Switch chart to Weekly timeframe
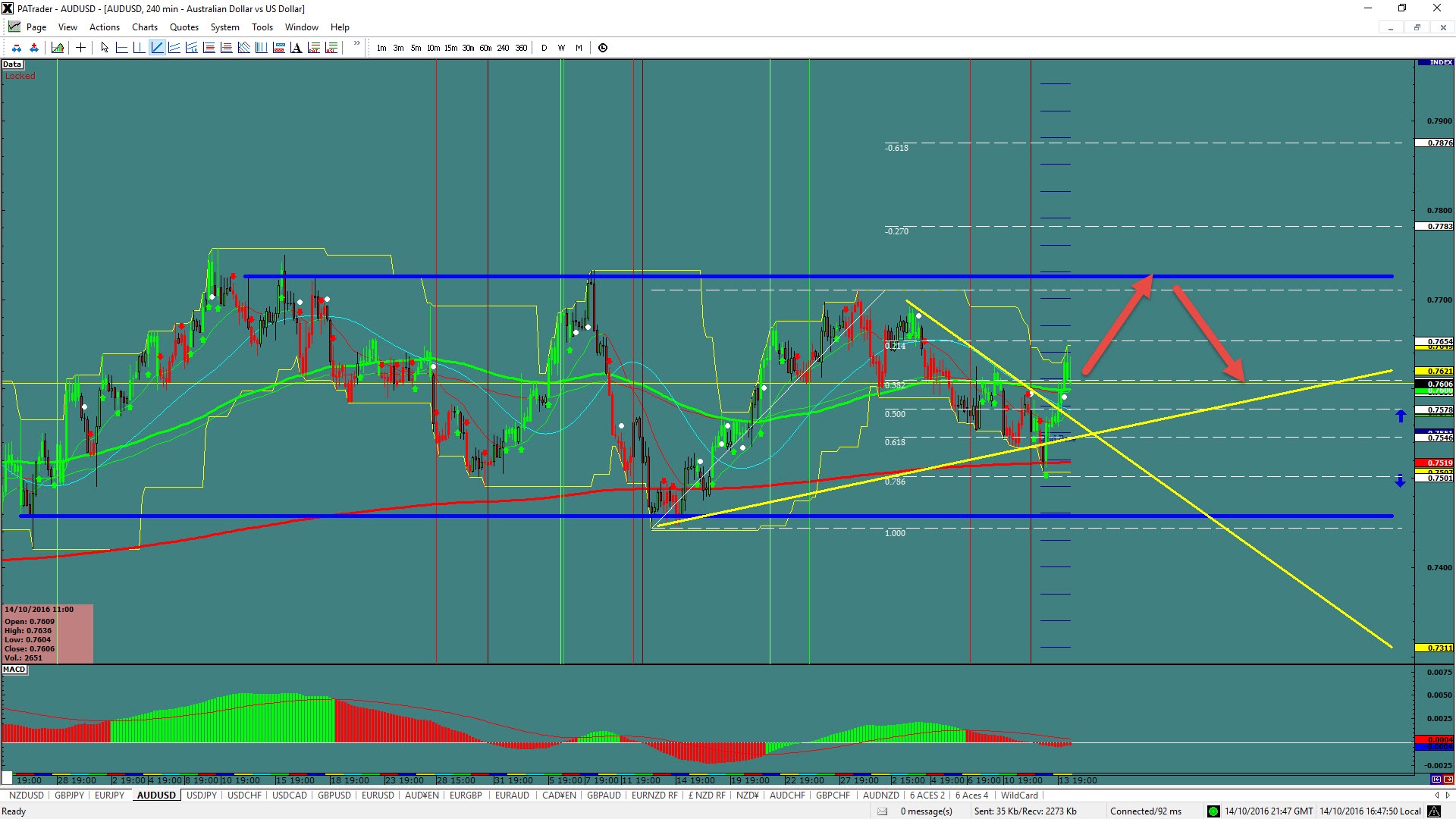The width and height of the screenshot is (1456, 819). [x=561, y=48]
